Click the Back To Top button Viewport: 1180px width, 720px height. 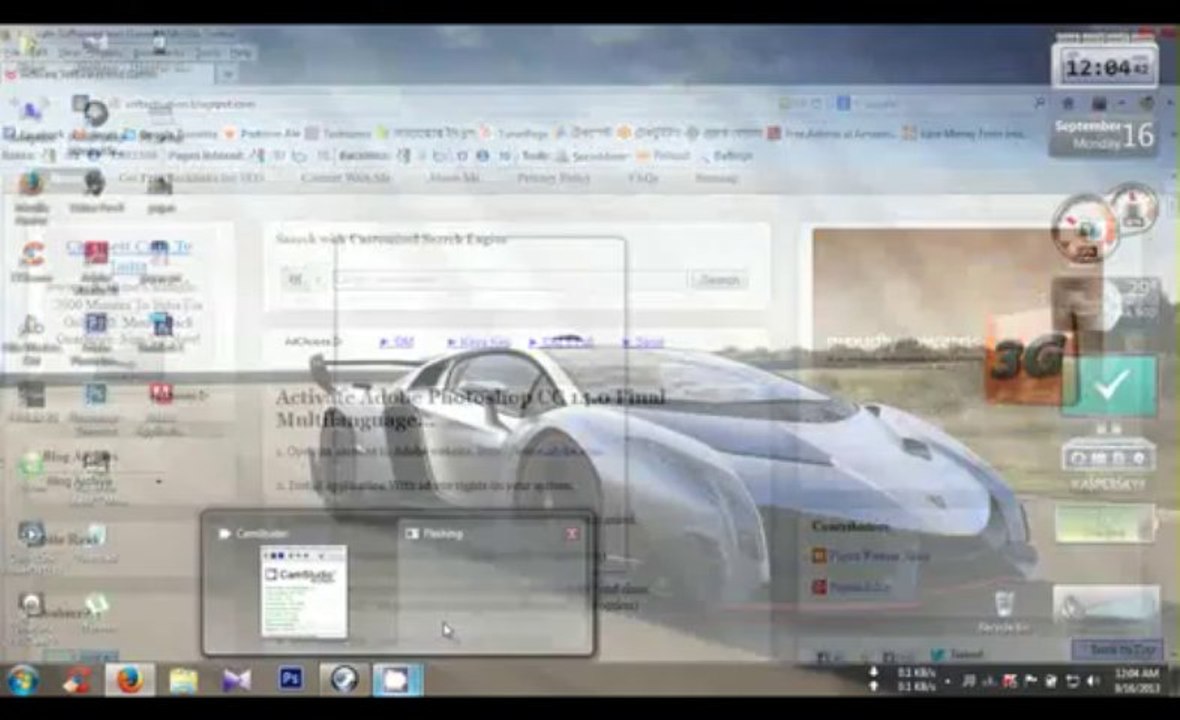(1116, 649)
